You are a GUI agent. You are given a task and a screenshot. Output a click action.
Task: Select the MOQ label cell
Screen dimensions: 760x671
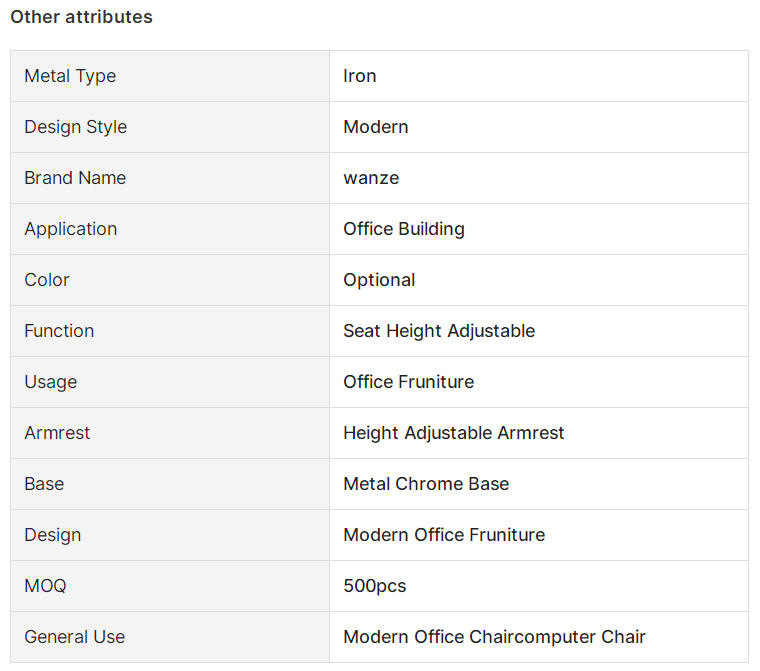point(170,586)
